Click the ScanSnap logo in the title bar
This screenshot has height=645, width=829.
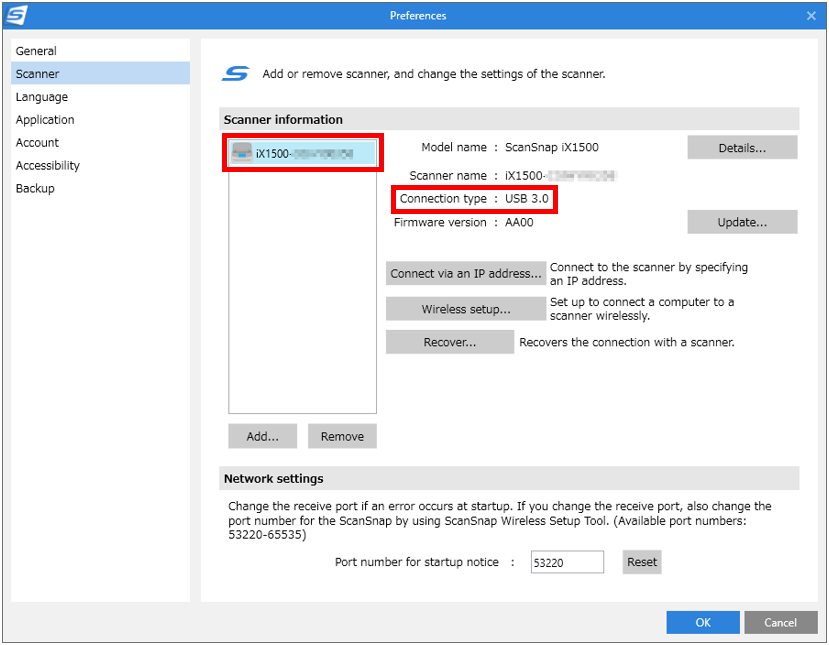click(16, 15)
